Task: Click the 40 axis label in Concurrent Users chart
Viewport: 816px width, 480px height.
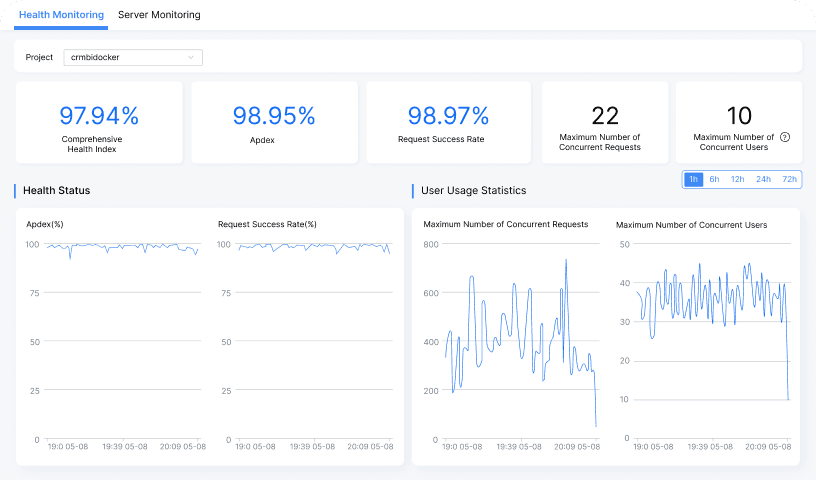Action: tap(624, 283)
